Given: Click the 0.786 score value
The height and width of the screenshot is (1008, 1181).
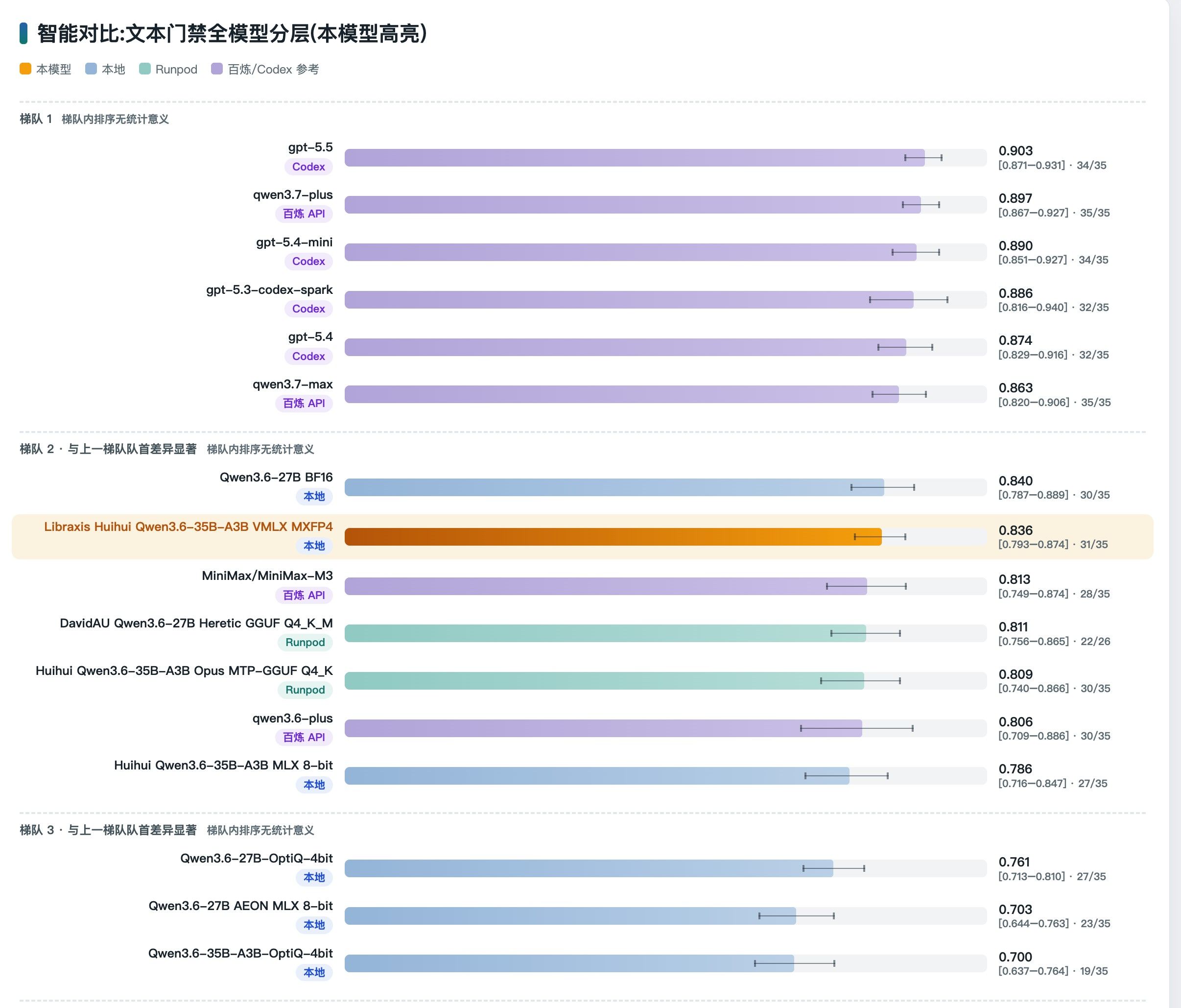Looking at the screenshot, I should (1016, 768).
